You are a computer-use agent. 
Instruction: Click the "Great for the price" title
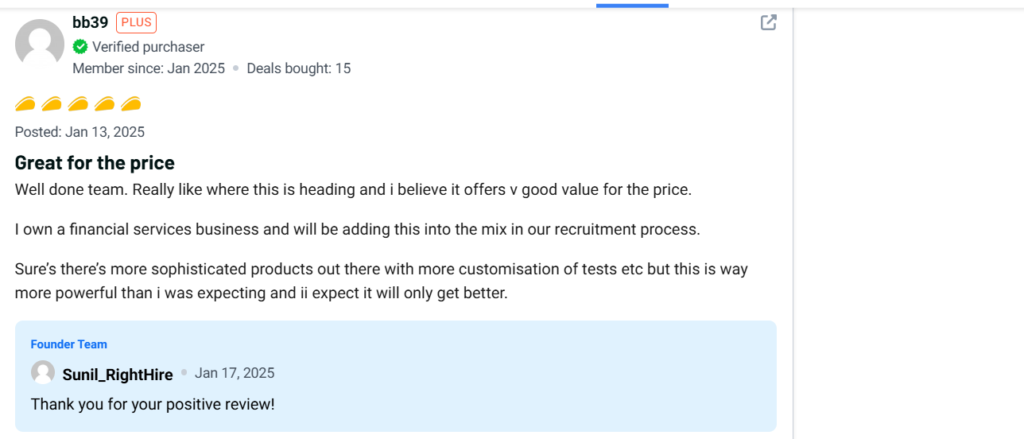tap(95, 163)
